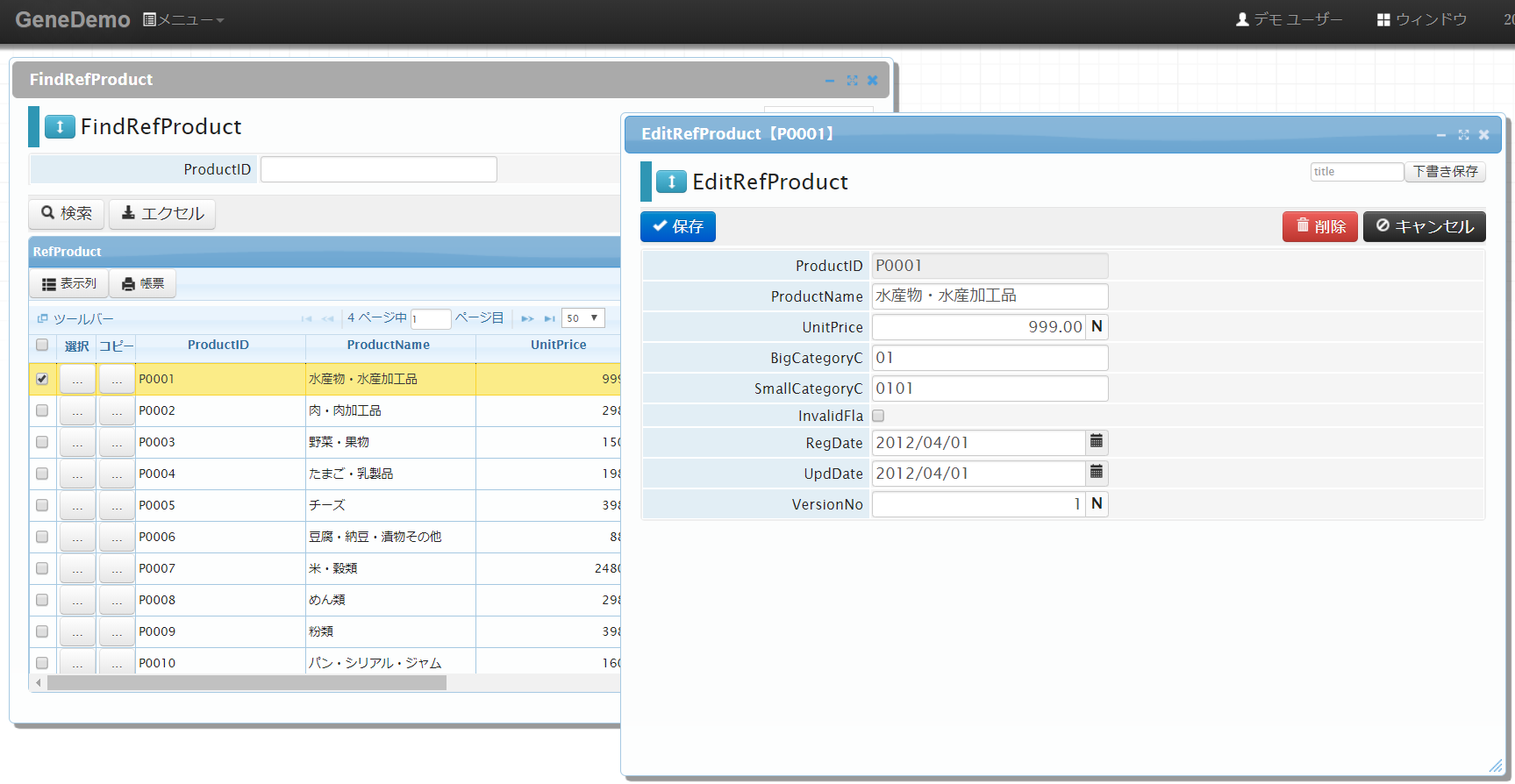The height and width of the screenshot is (784, 1515).
Task: Maximize the EditRefProduct window
Action: tap(1463, 134)
